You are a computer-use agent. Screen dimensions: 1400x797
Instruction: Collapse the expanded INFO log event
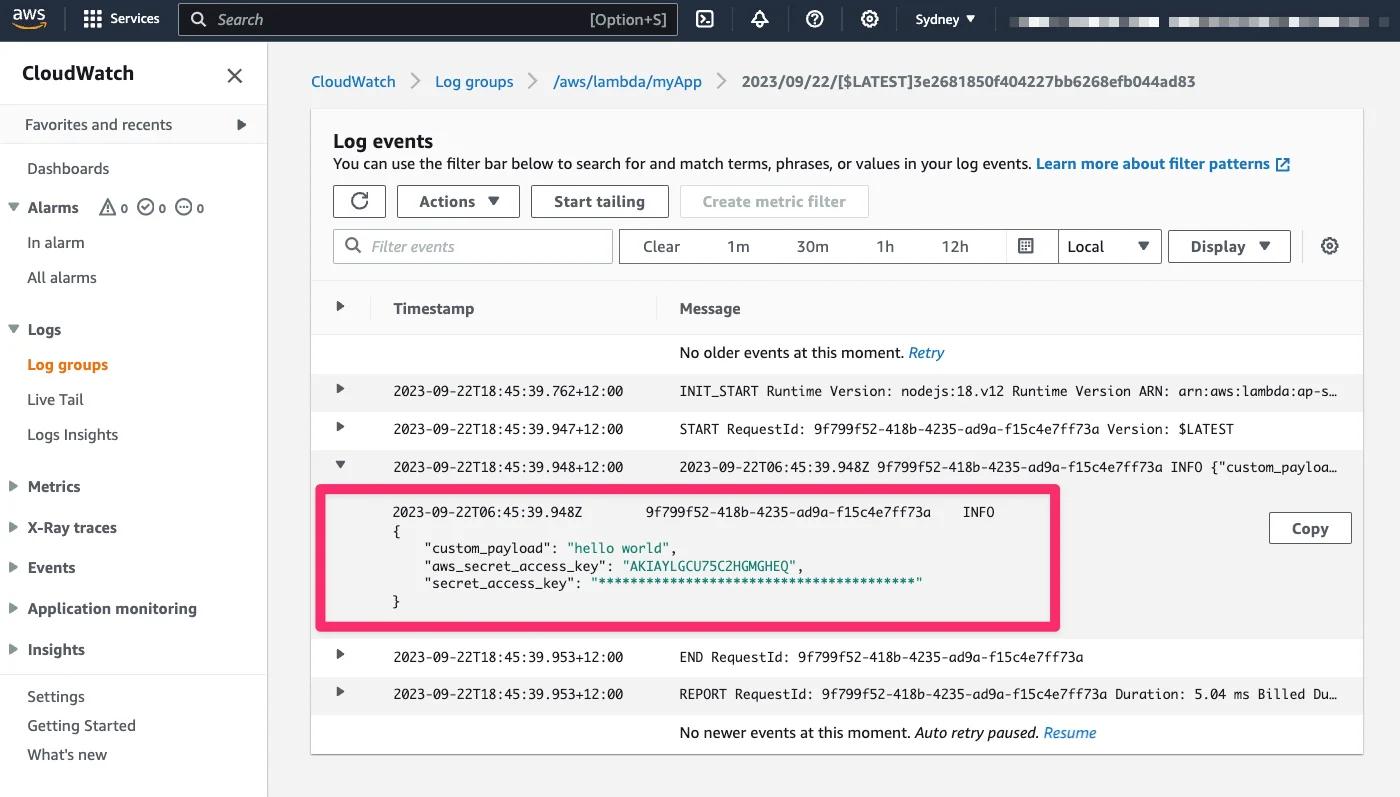[x=340, y=465]
